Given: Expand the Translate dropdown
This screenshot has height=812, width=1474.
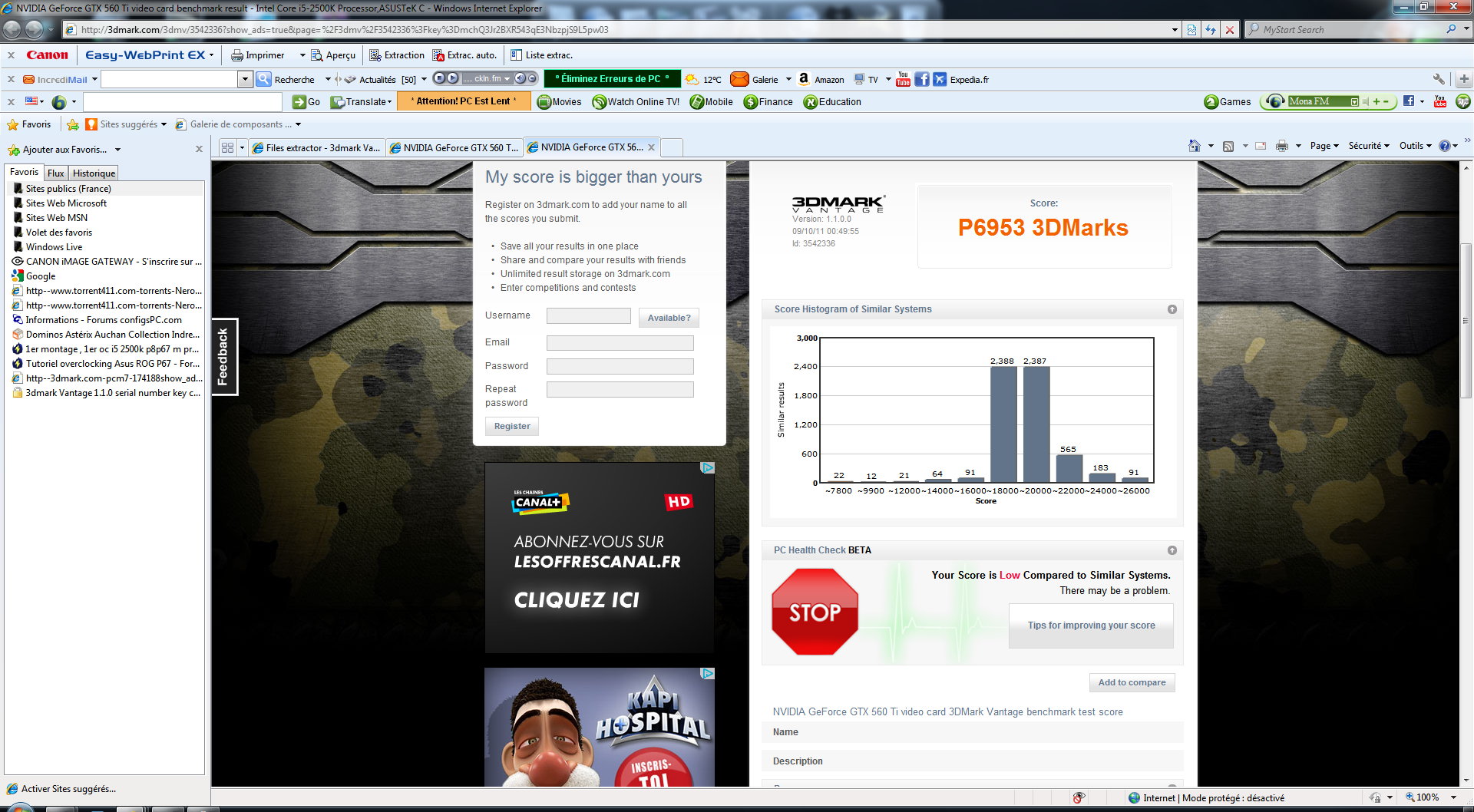Looking at the screenshot, I should click(x=389, y=102).
